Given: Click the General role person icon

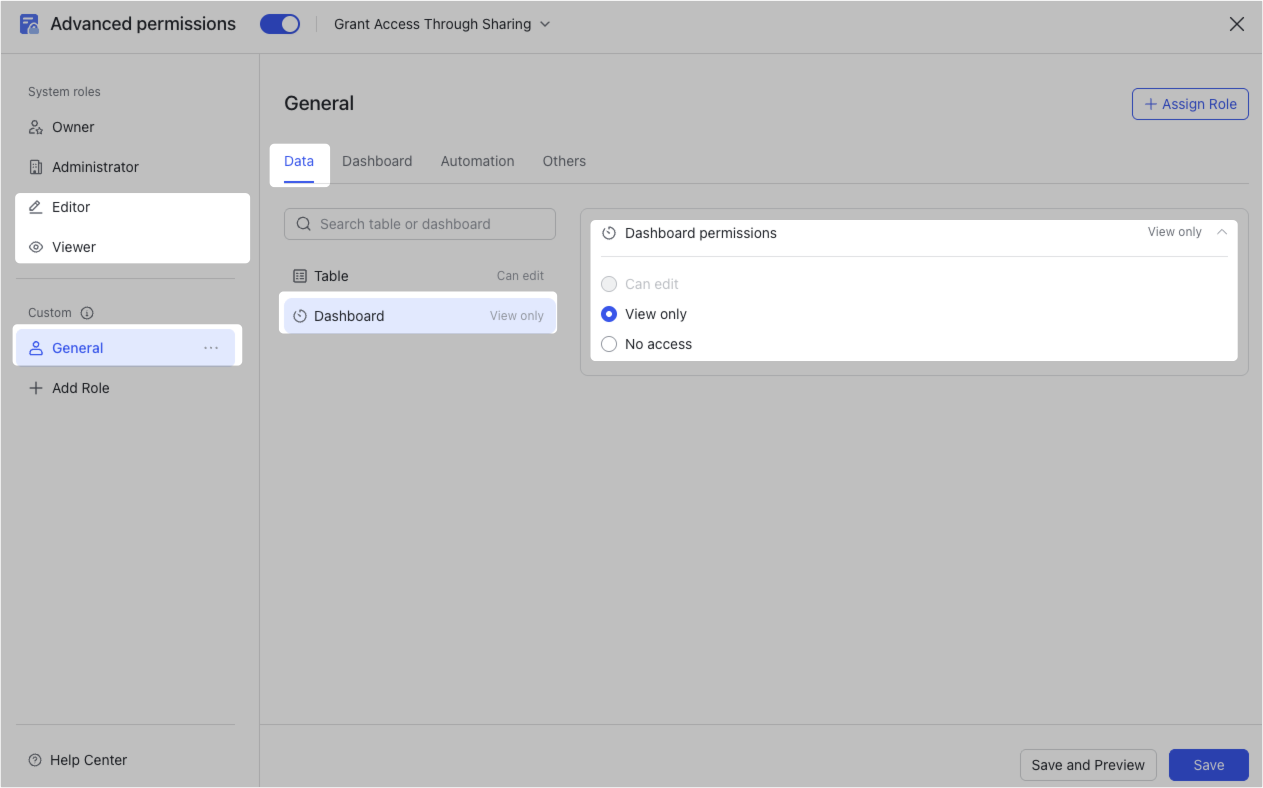Looking at the screenshot, I should (x=36, y=348).
